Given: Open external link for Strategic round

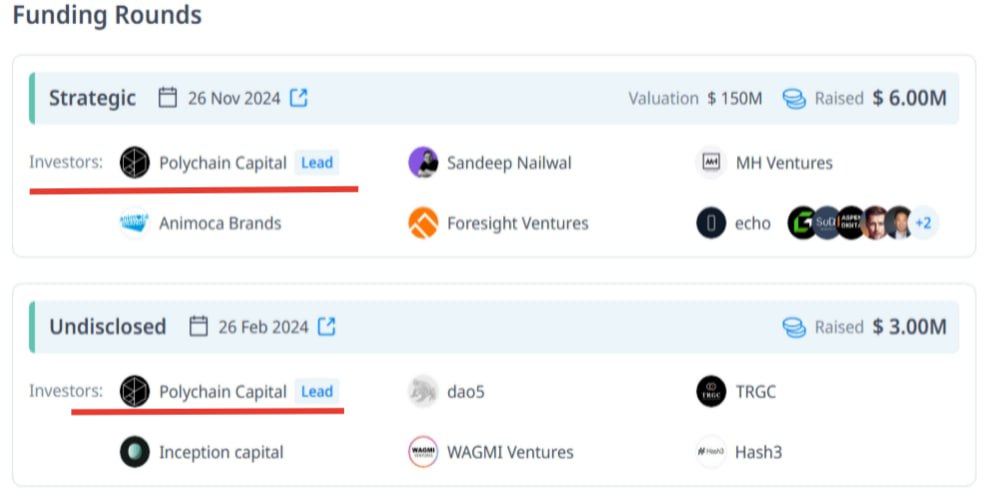Looking at the screenshot, I should (x=298, y=98).
